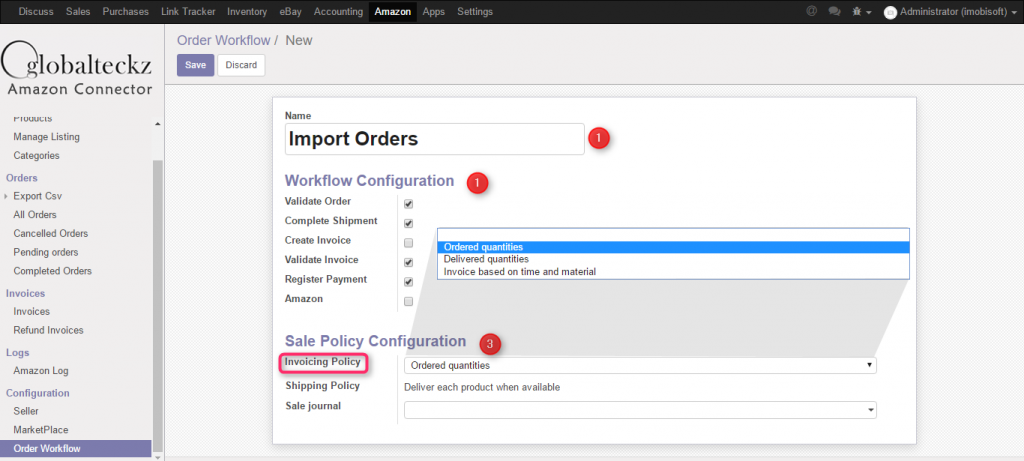Open the Invoicing Policy dropdown
The image size is (1024, 461).
click(x=640, y=366)
